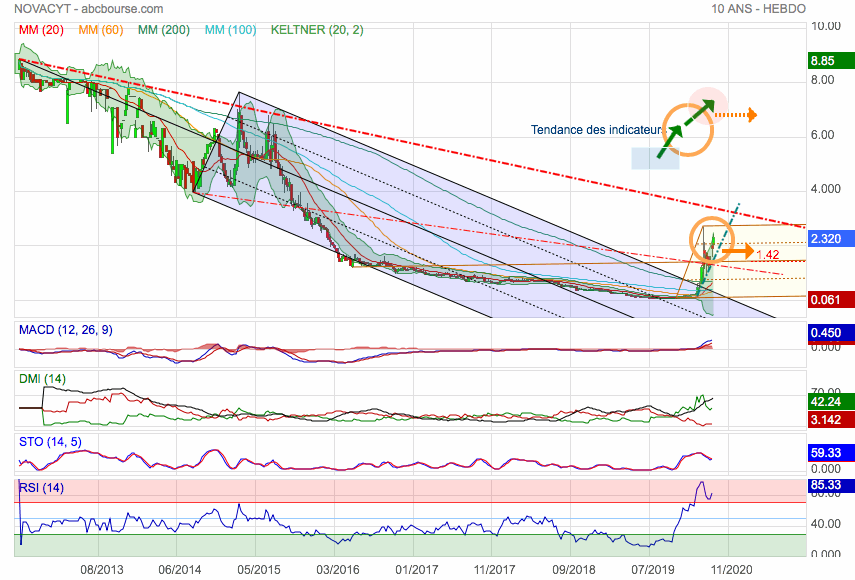Click the red 1.42 target value

(768, 255)
